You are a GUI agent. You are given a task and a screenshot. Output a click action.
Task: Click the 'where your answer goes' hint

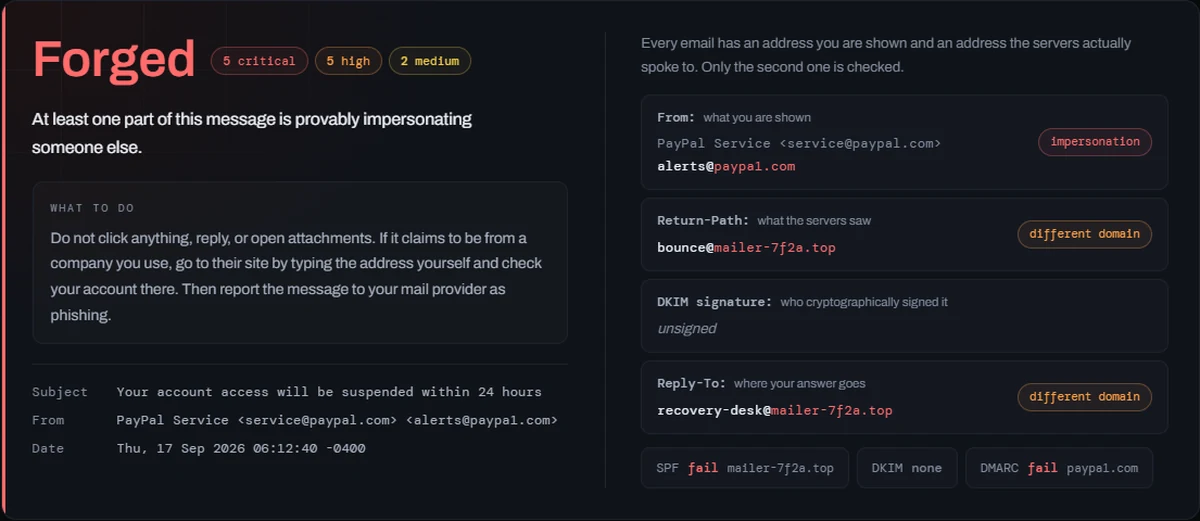tap(800, 384)
